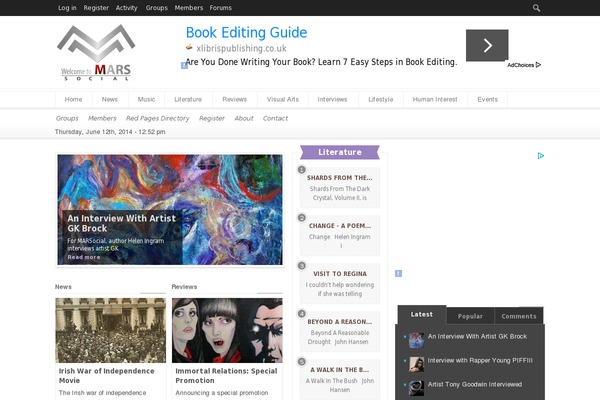
Task: Open the search magnifier icon
Action: coord(536,8)
